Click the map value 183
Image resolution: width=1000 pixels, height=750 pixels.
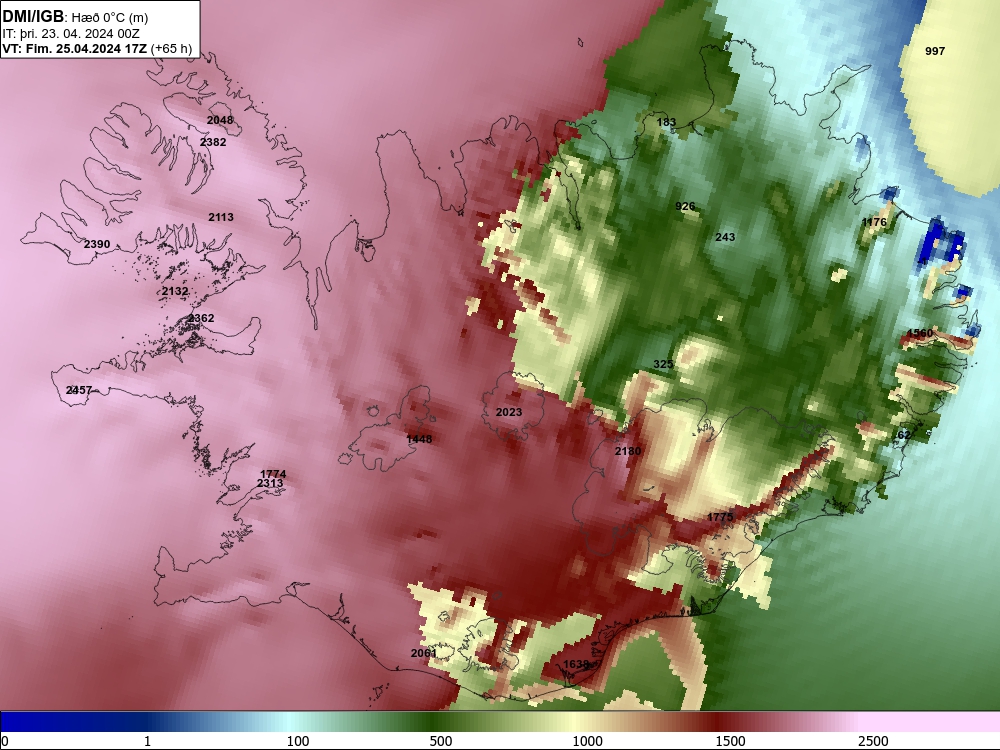666,122
